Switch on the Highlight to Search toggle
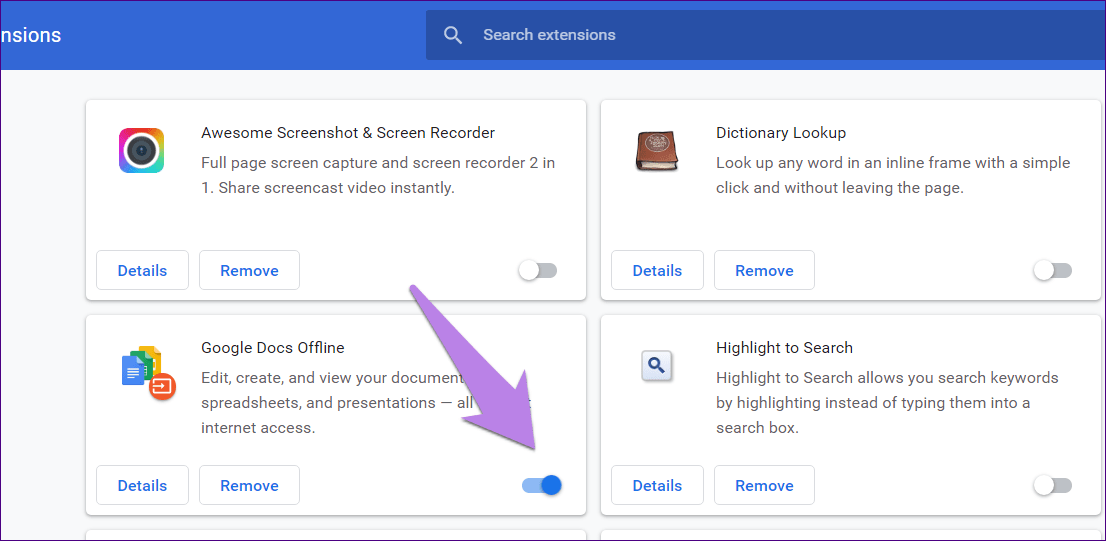1106x541 pixels. coord(1052,485)
